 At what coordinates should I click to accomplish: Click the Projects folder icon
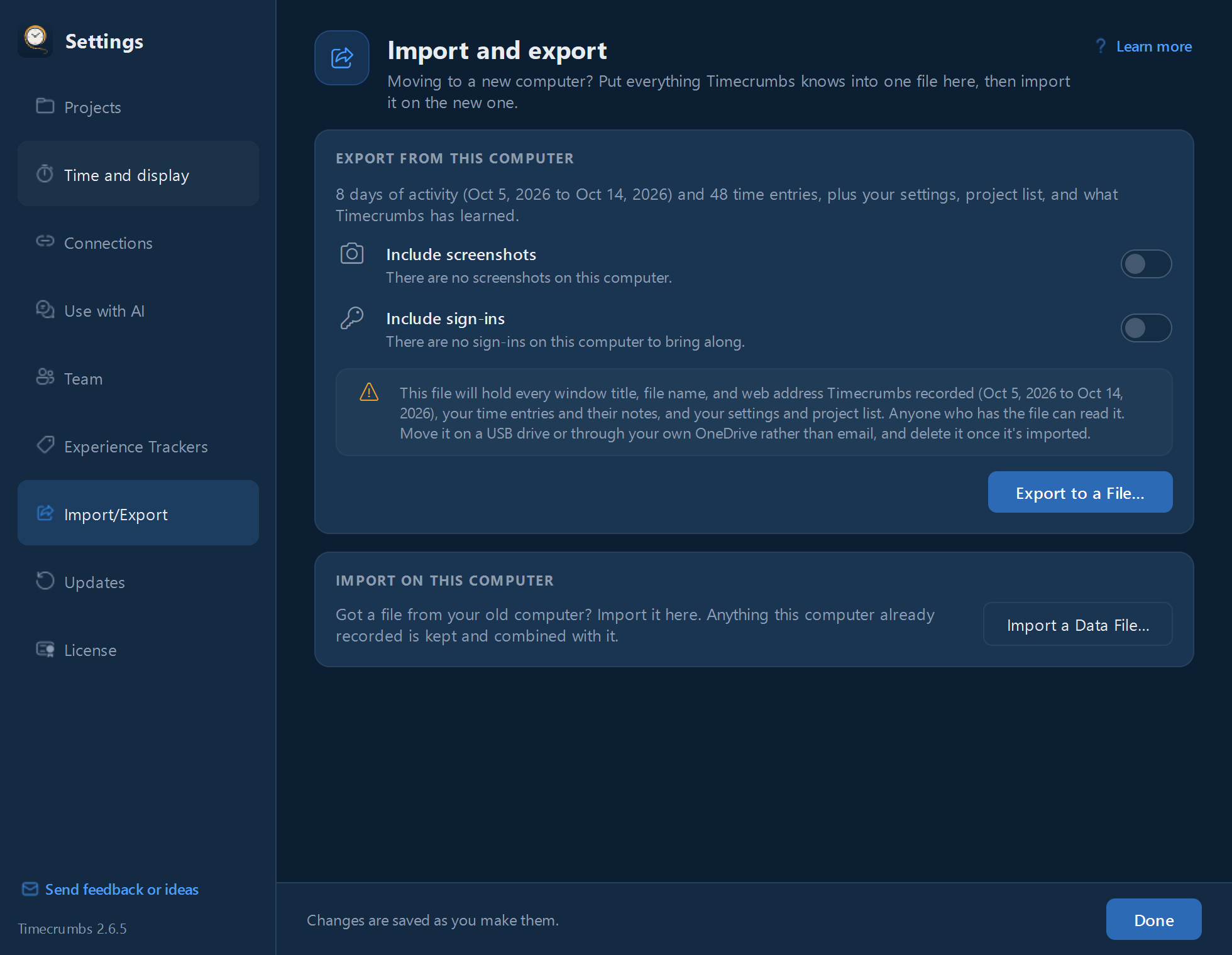pos(45,106)
